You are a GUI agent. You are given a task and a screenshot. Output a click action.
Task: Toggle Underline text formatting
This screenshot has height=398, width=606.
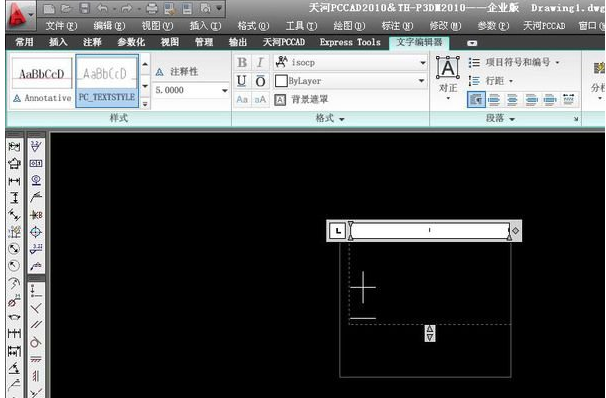tap(242, 81)
